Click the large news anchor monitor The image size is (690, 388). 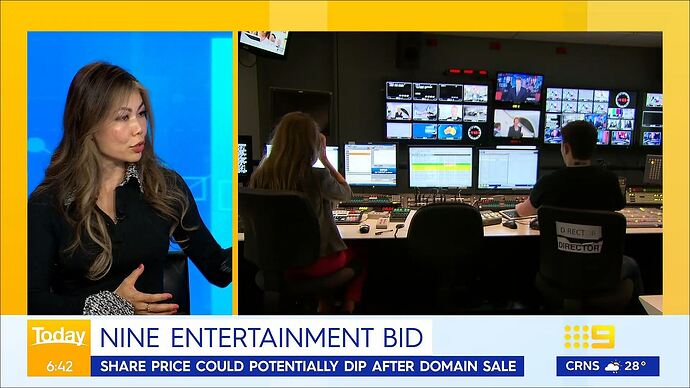519,88
